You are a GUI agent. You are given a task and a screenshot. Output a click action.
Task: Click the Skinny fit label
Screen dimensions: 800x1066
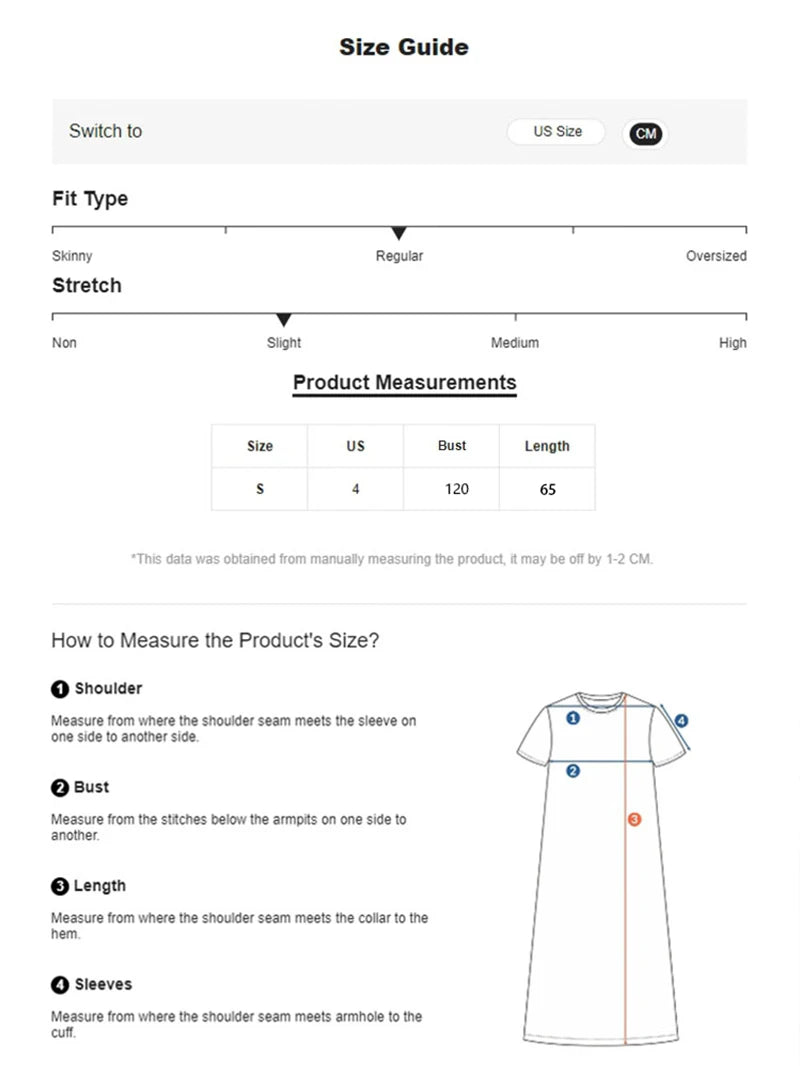pyautogui.click(x=72, y=256)
